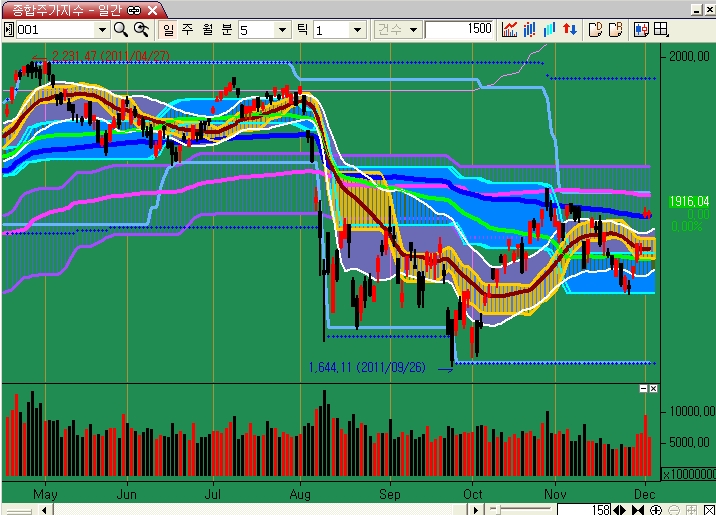The width and height of the screenshot is (716, 515).
Task: Select the 종합주가지수 - 일간 tab
Action: coord(63,9)
